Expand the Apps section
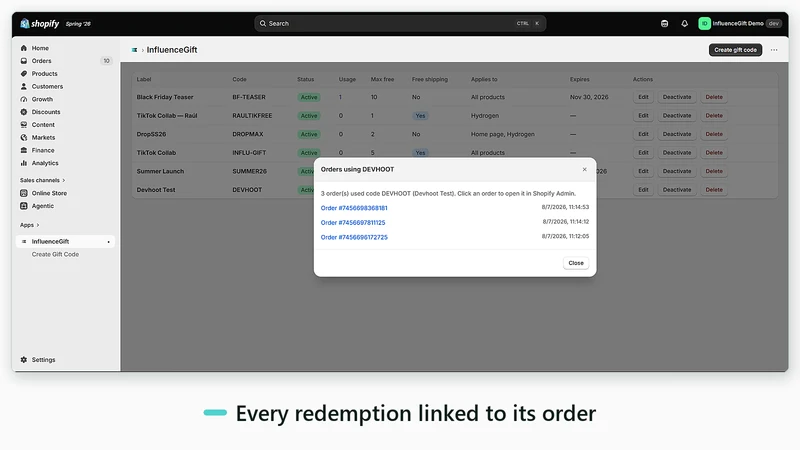800x450 pixels. [30, 225]
